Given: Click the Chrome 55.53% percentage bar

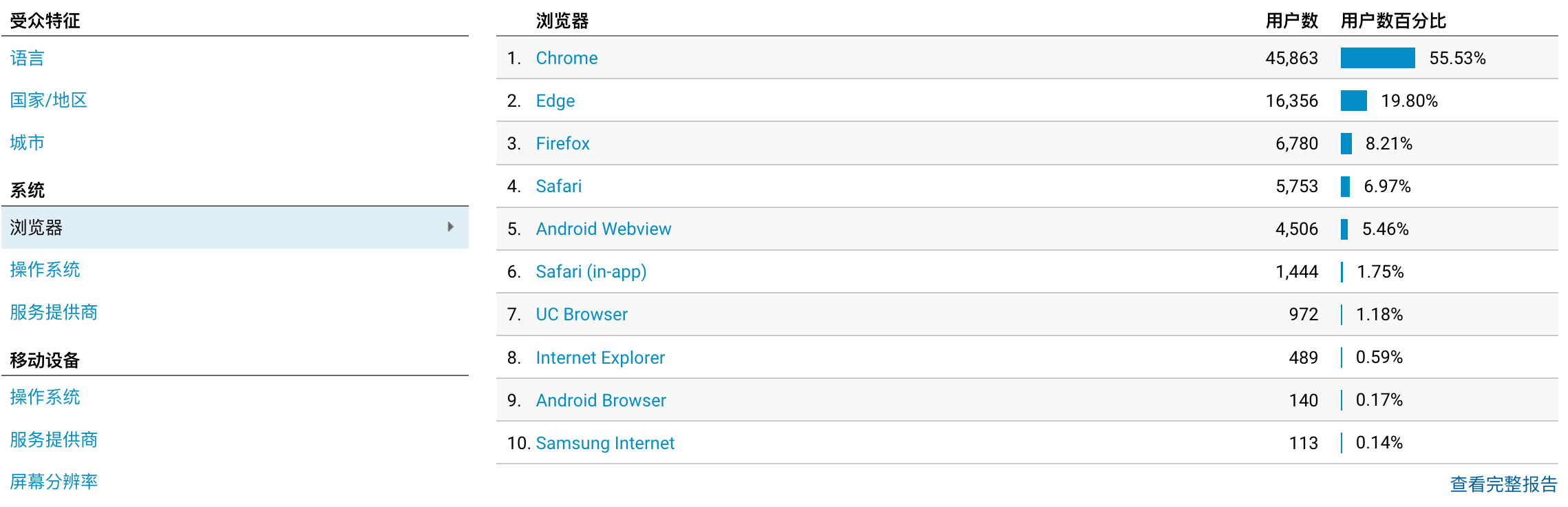Looking at the screenshot, I should [1377, 58].
